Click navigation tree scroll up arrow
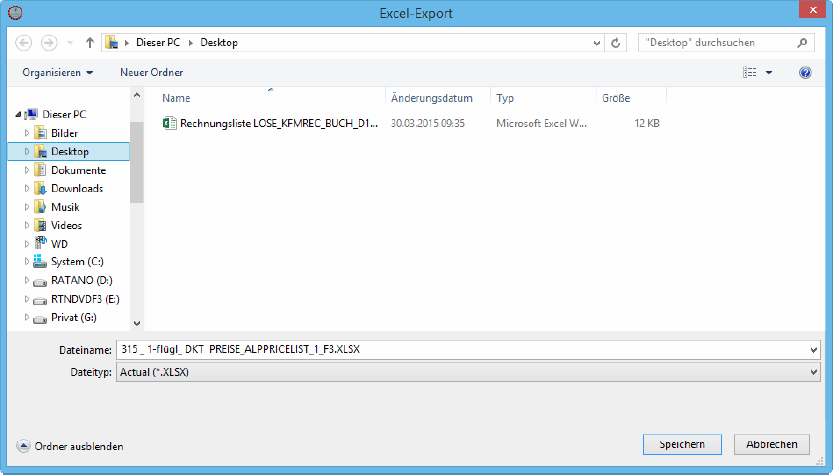The image size is (833, 475). click(x=137, y=96)
